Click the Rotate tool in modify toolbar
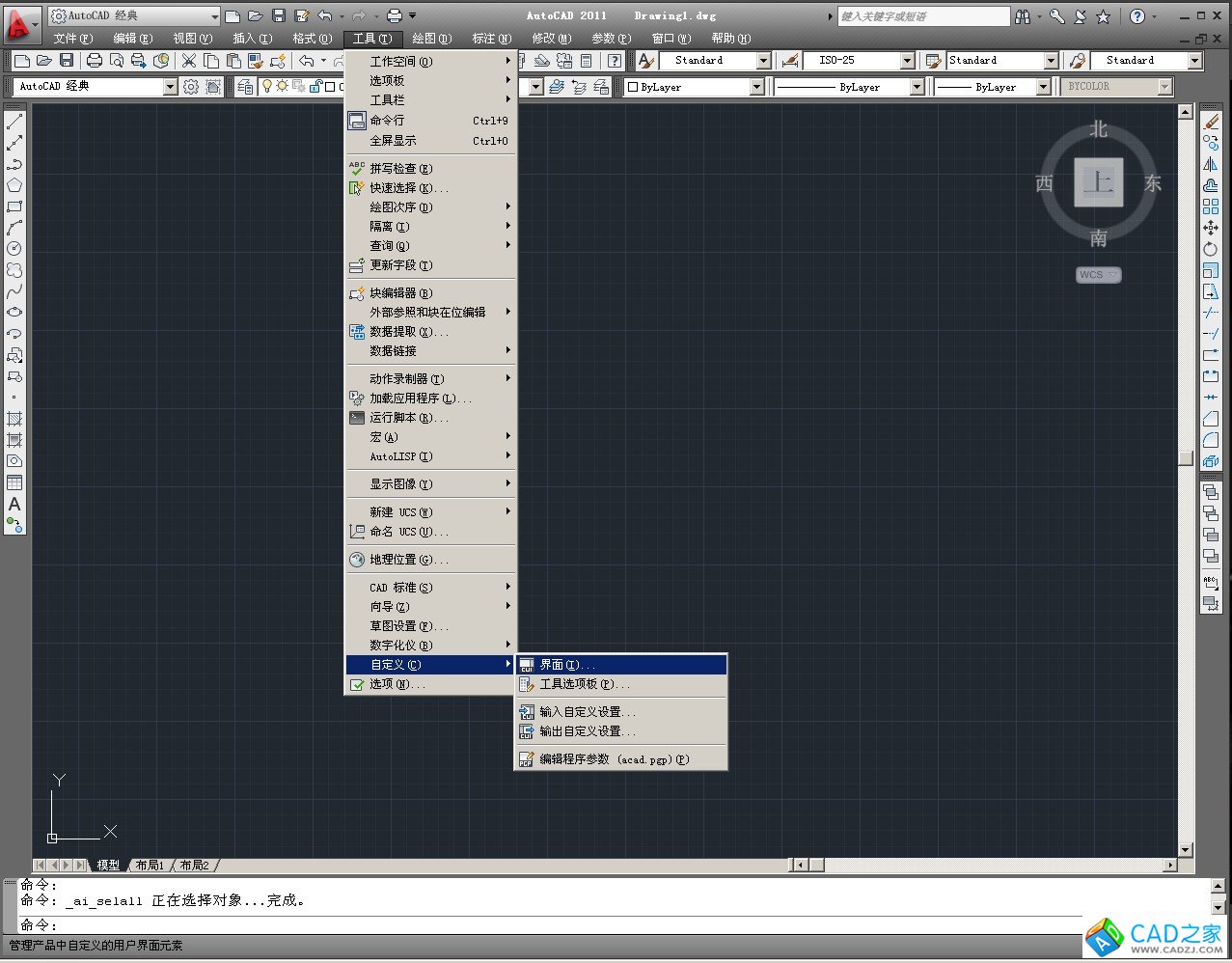Image resolution: width=1232 pixels, height=963 pixels. point(1211,249)
